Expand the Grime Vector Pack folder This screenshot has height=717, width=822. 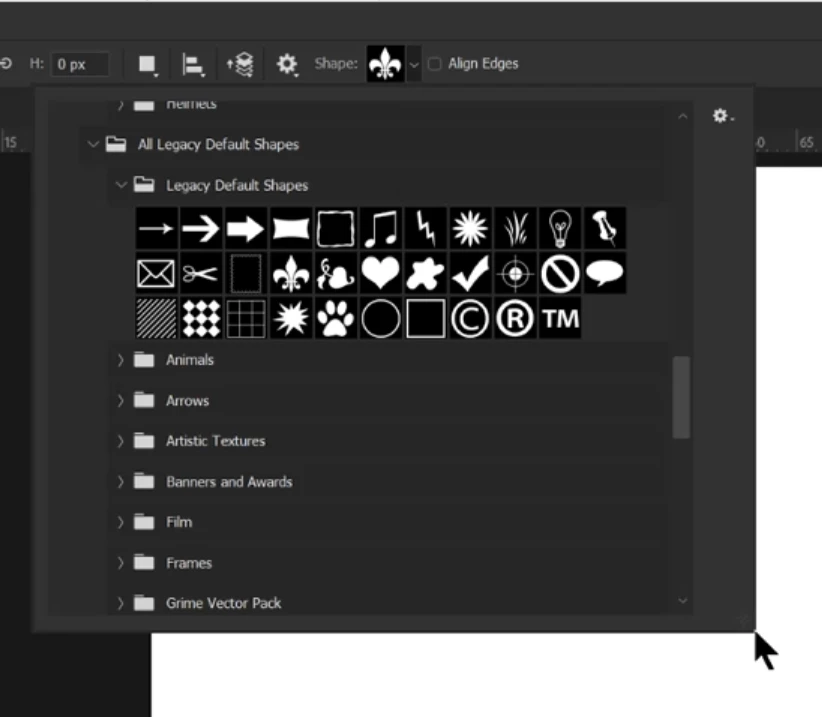121,603
